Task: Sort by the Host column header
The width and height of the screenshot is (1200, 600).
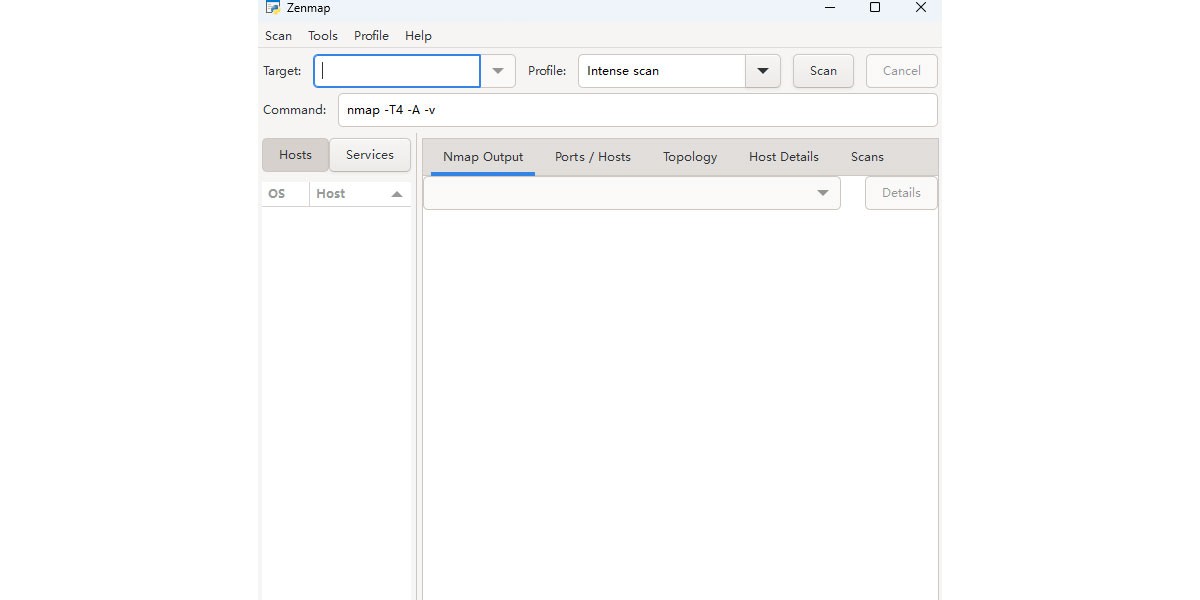Action: coord(360,194)
